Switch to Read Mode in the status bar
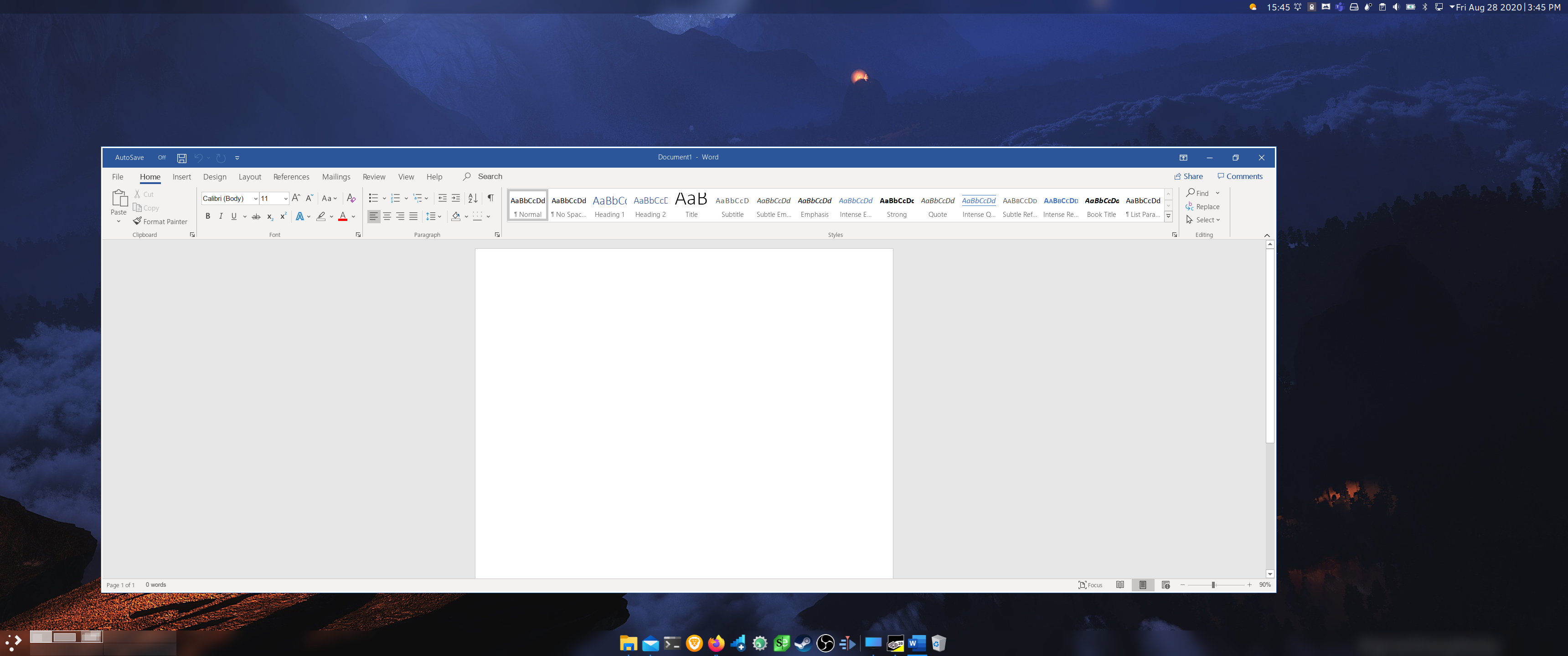Screen dimensions: 1568x656 (x=1120, y=585)
